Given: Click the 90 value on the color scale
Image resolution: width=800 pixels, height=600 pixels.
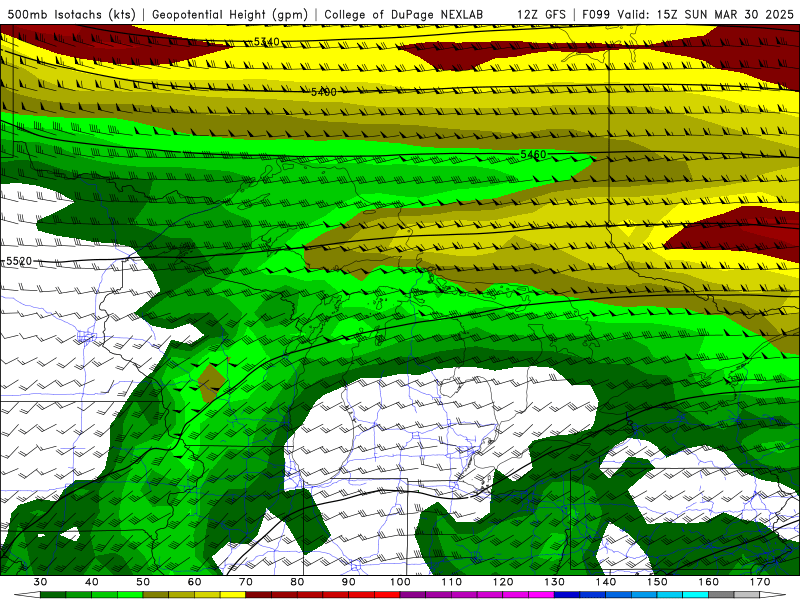Looking at the screenshot, I should click(348, 582).
